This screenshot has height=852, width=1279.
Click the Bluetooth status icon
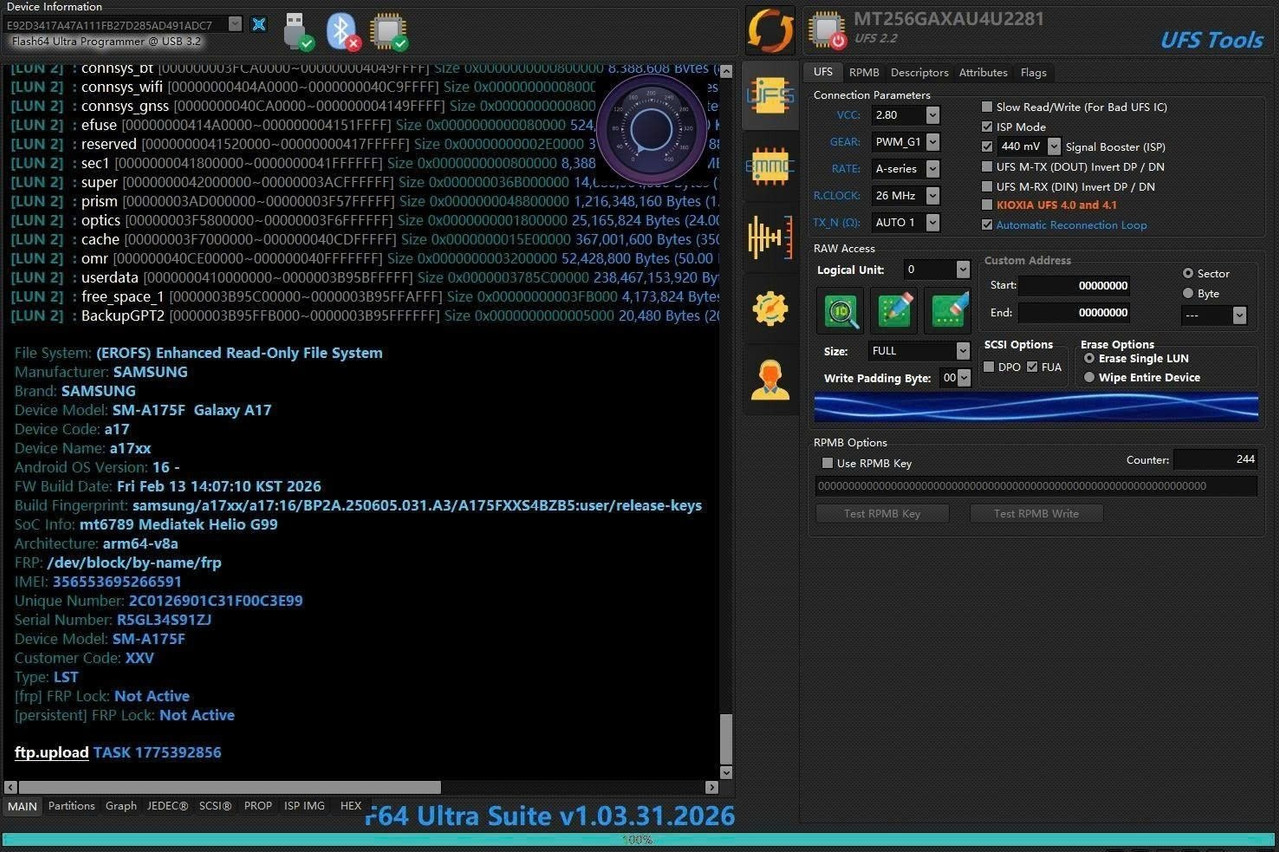(344, 31)
